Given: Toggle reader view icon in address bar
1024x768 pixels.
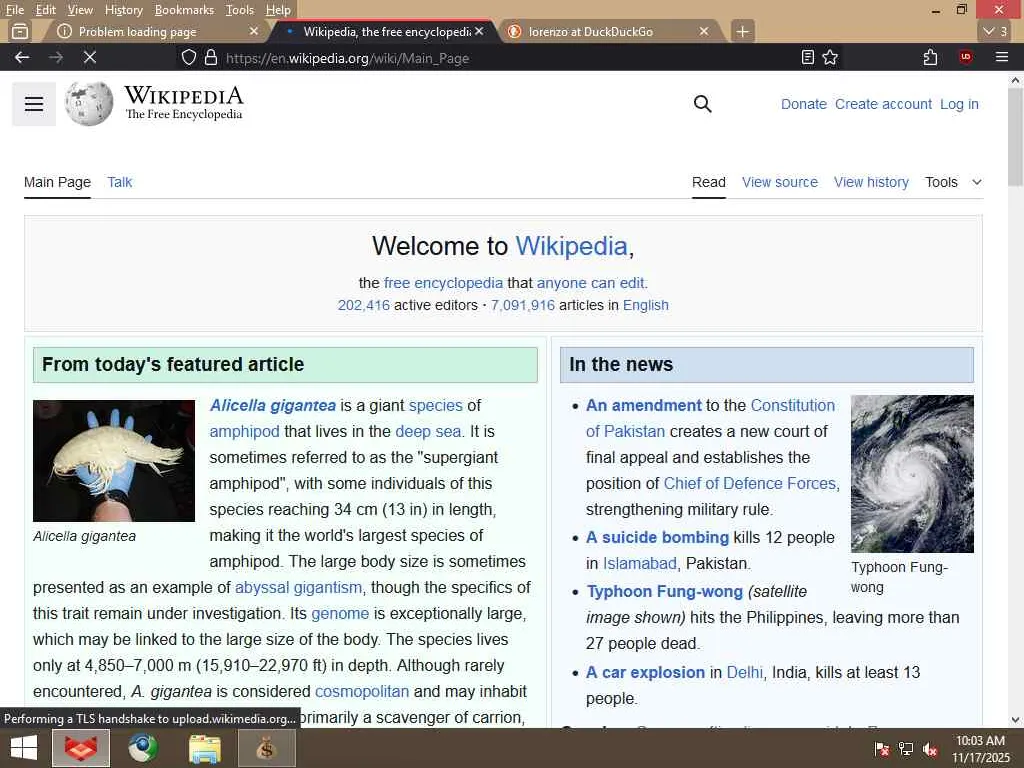Looking at the screenshot, I should [x=808, y=57].
